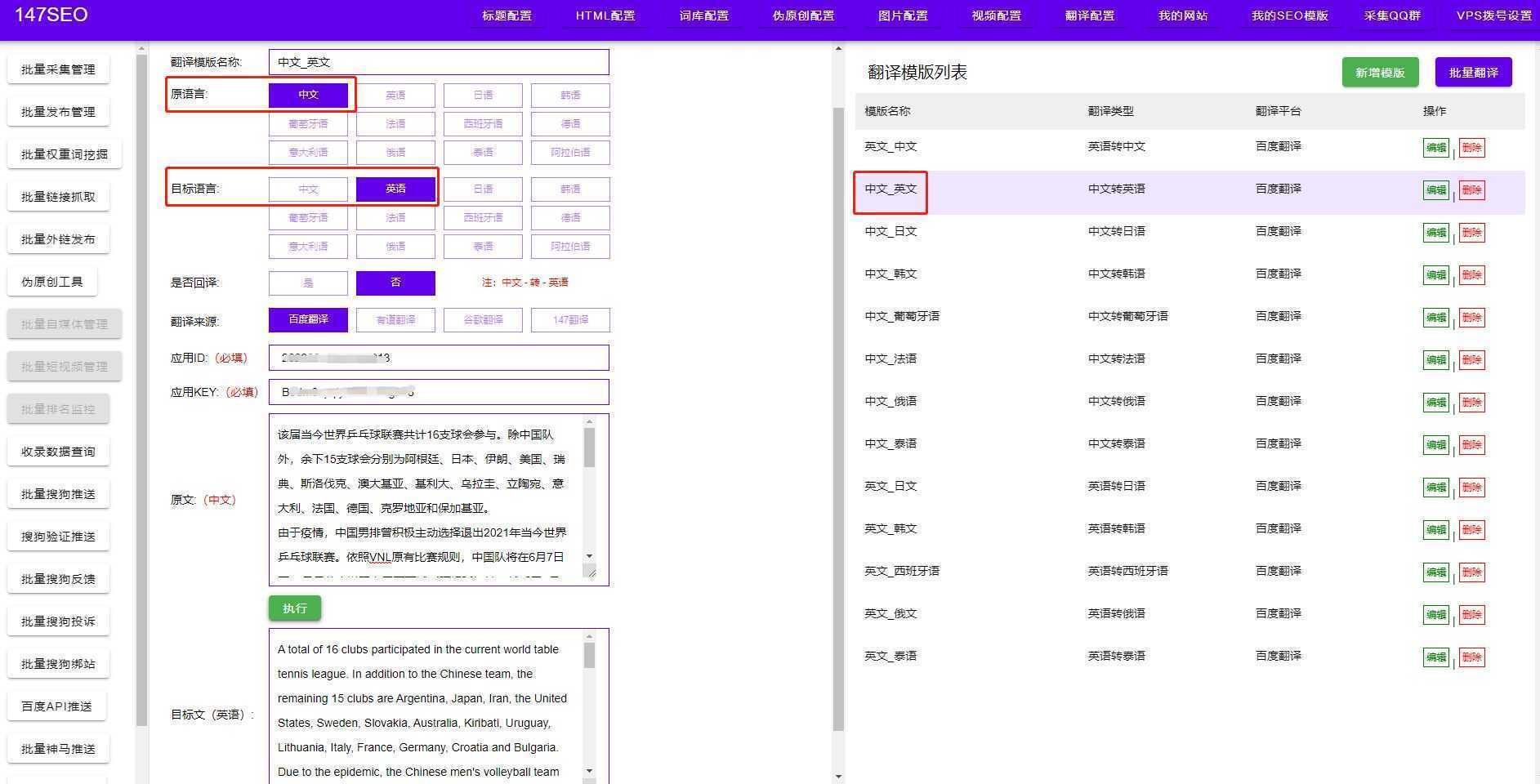Select 147翻译 as translation source
1540x784 pixels.
point(570,320)
